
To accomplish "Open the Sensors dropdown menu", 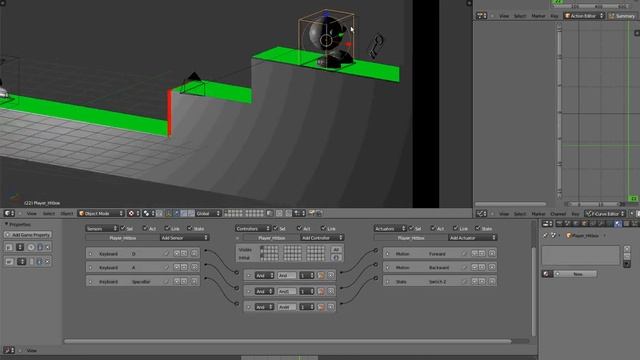I will (102, 228).
